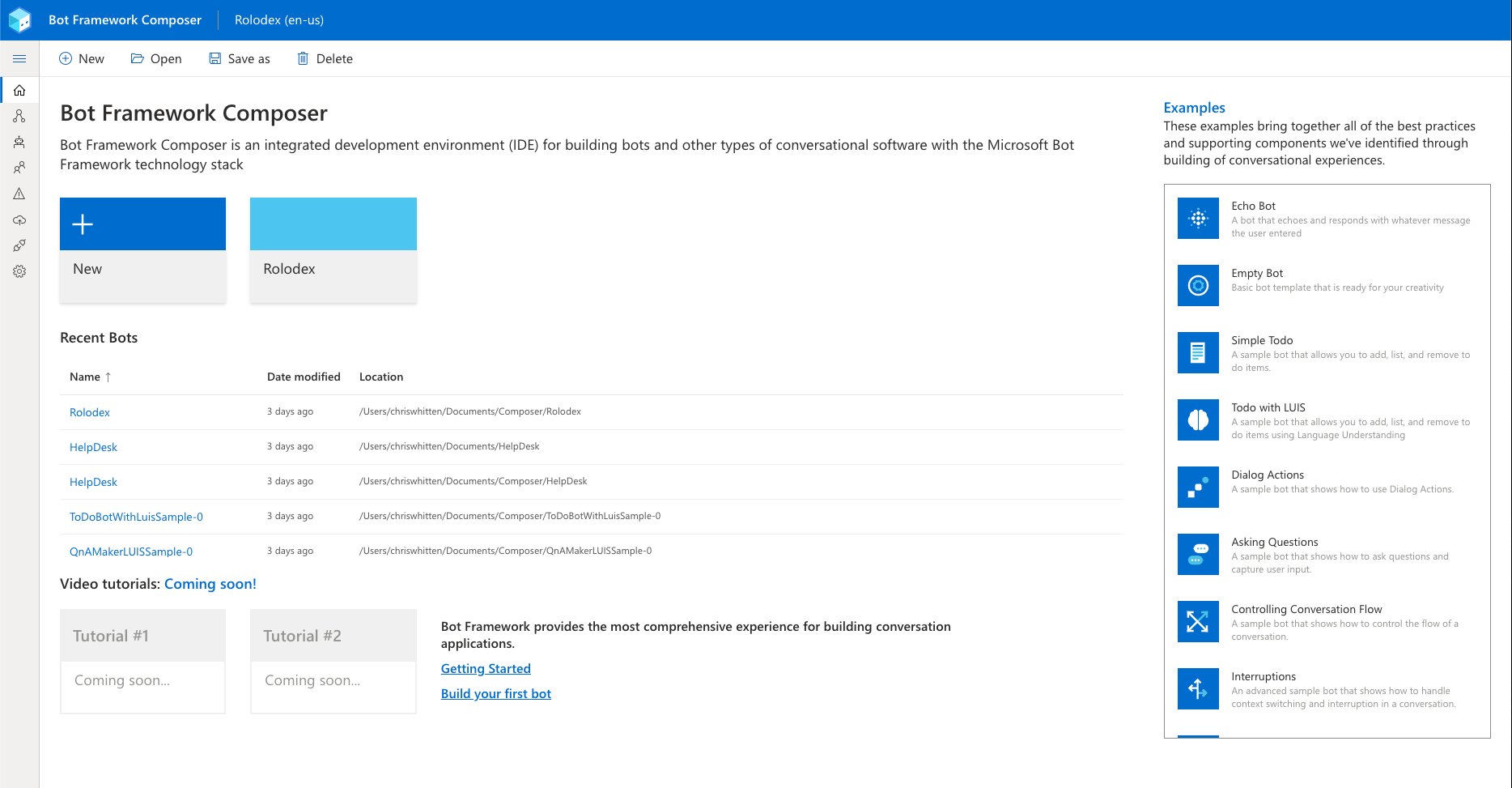
Task: Select the Controlling Conversation Flow icon
Action: pos(1198,621)
